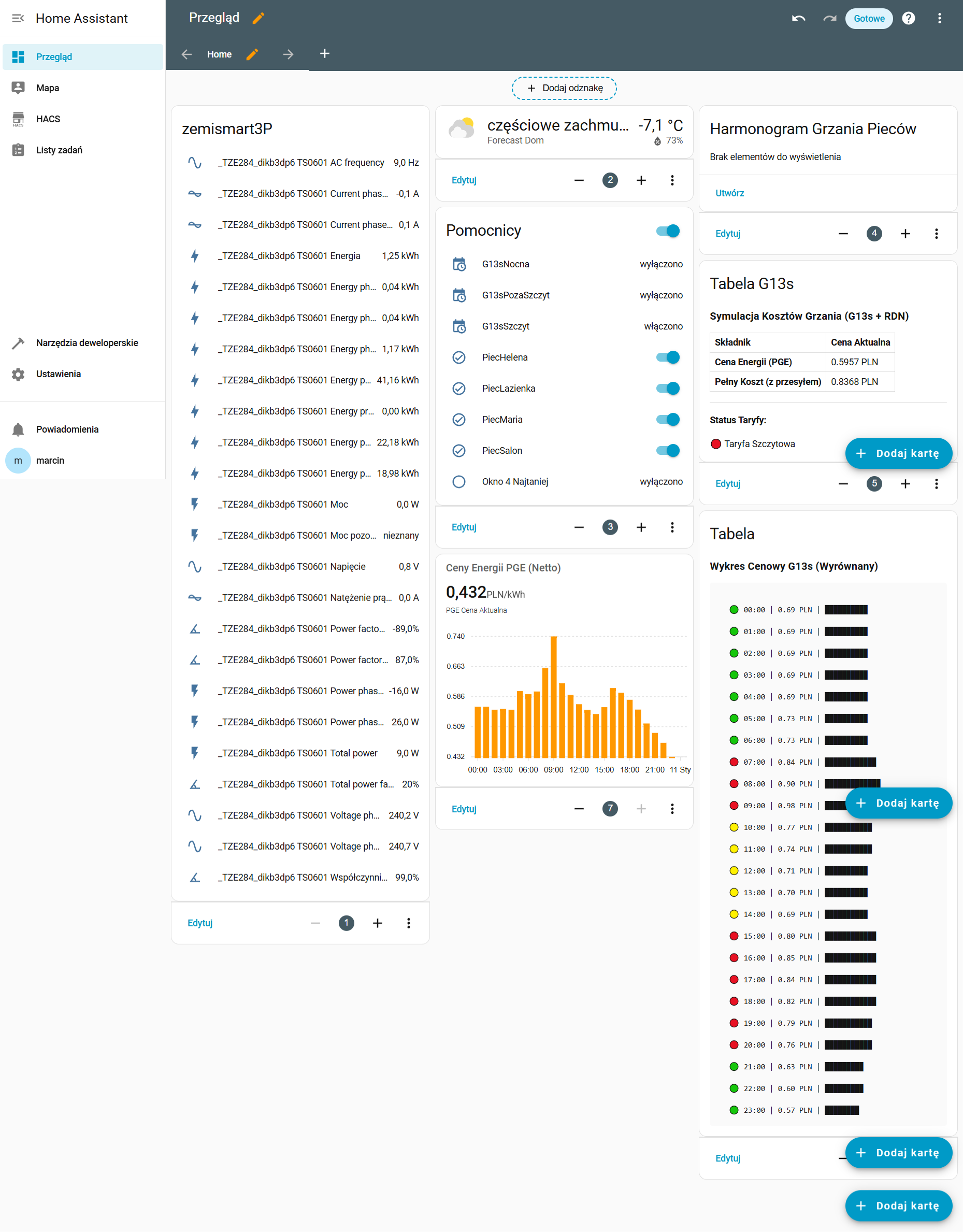This screenshot has width=963, height=1232.
Task: Open the help question mark icon
Action: (908, 19)
